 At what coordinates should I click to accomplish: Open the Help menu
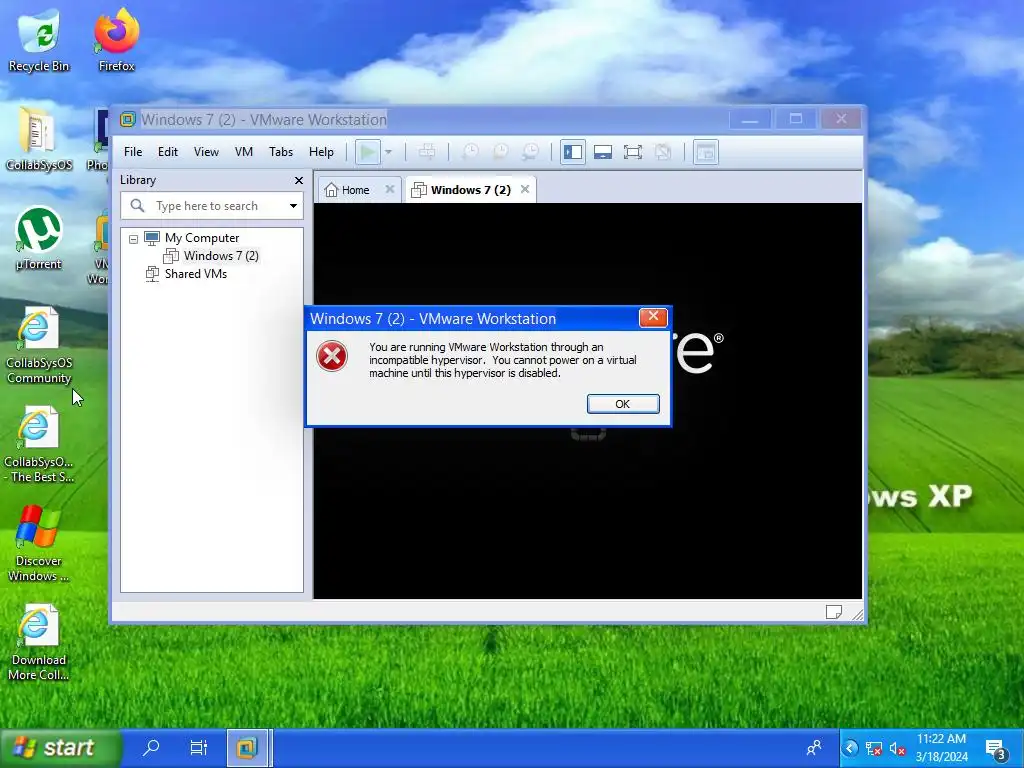point(321,152)
